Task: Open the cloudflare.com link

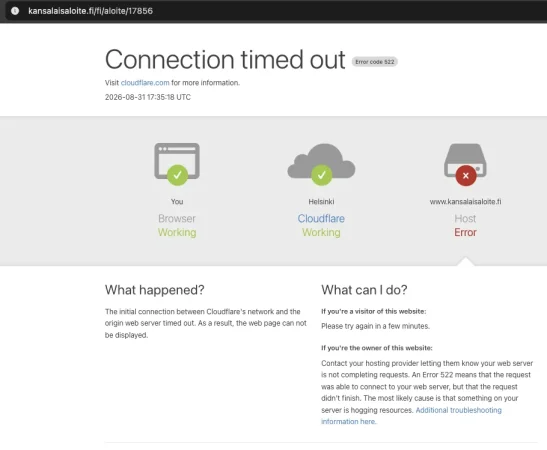Action: tap(145, 83)
